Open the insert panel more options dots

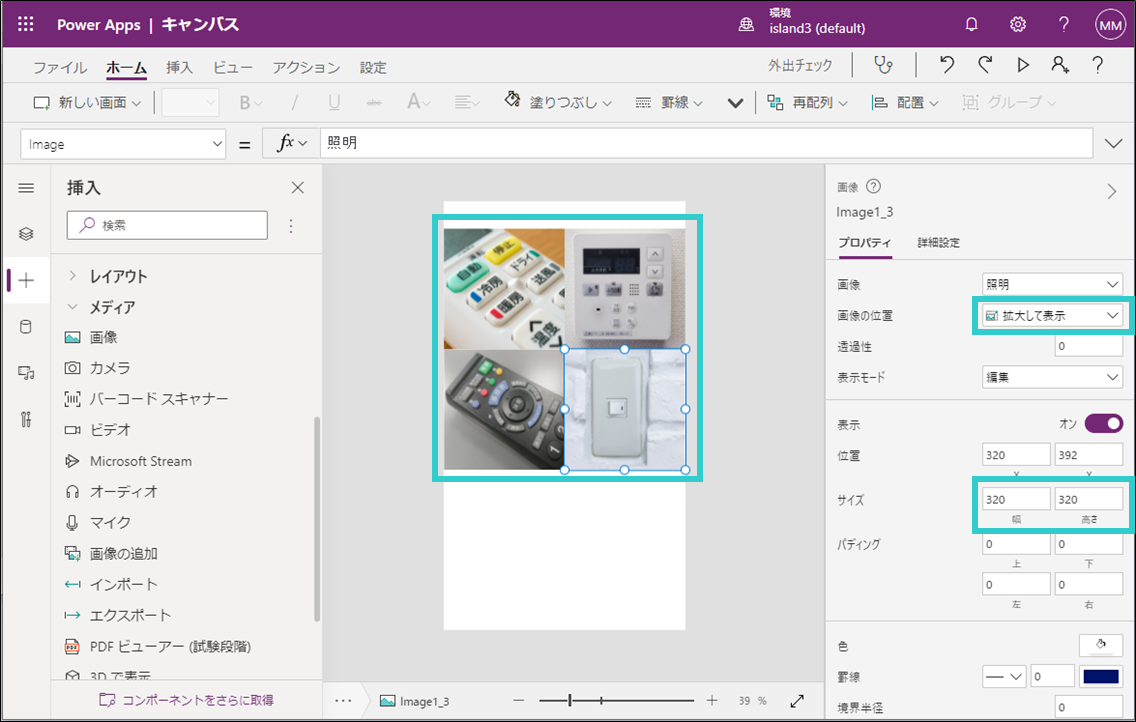point(291,226)
